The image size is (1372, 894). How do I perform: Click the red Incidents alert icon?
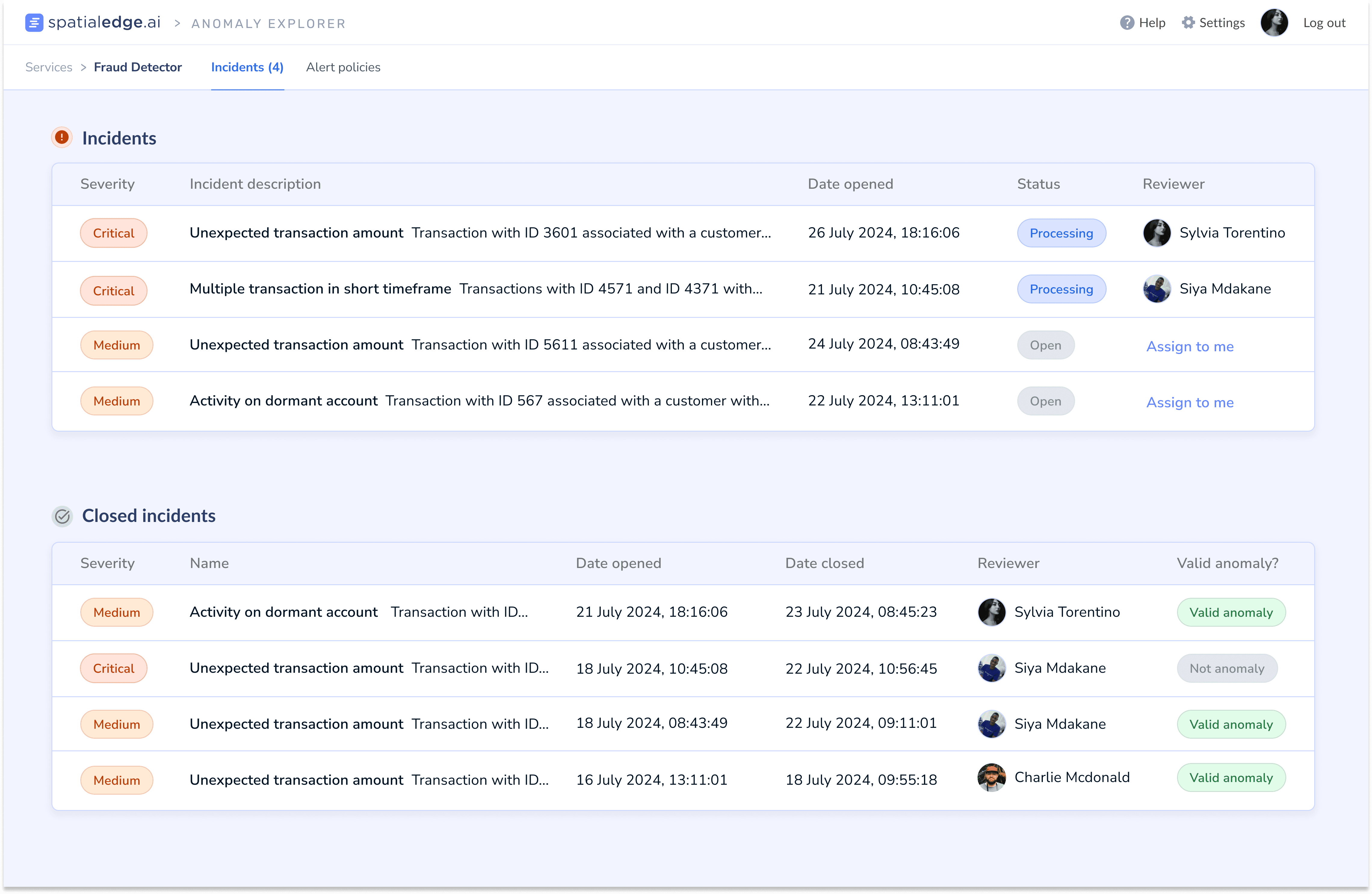tap(62, 138)
